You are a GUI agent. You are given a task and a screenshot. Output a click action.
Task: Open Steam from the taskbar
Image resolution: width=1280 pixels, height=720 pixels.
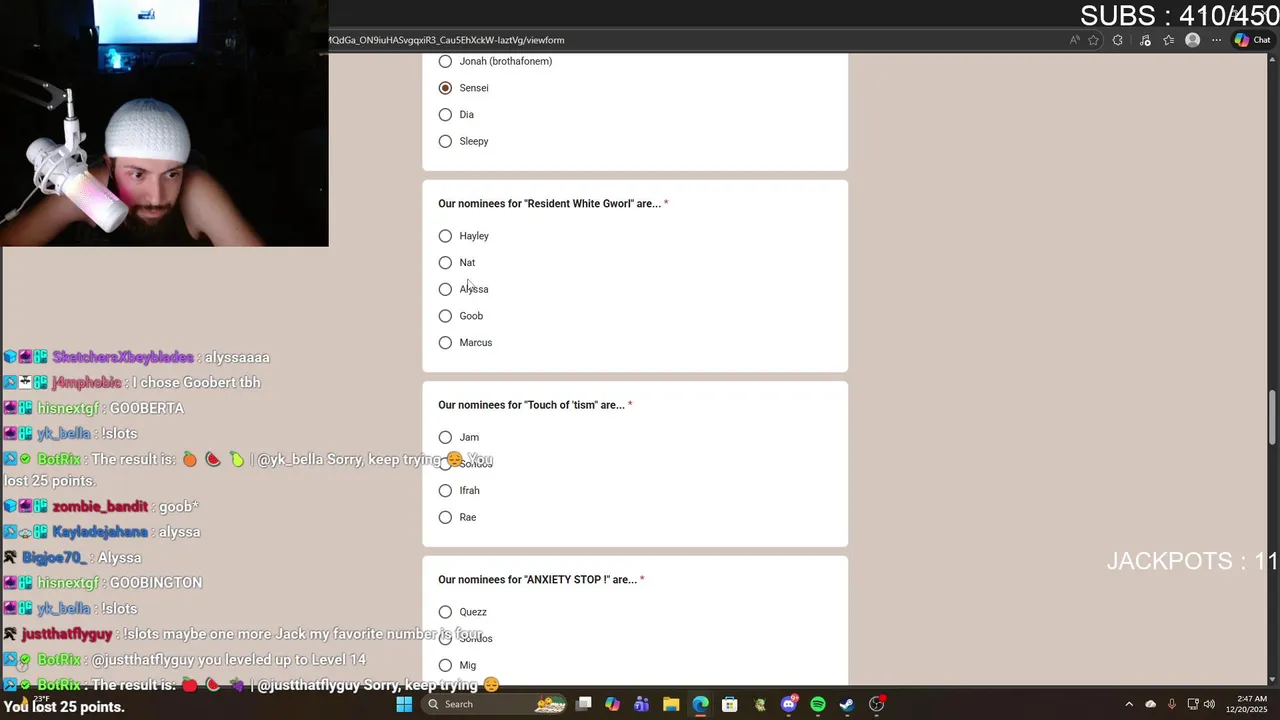[x=847, y=704]
